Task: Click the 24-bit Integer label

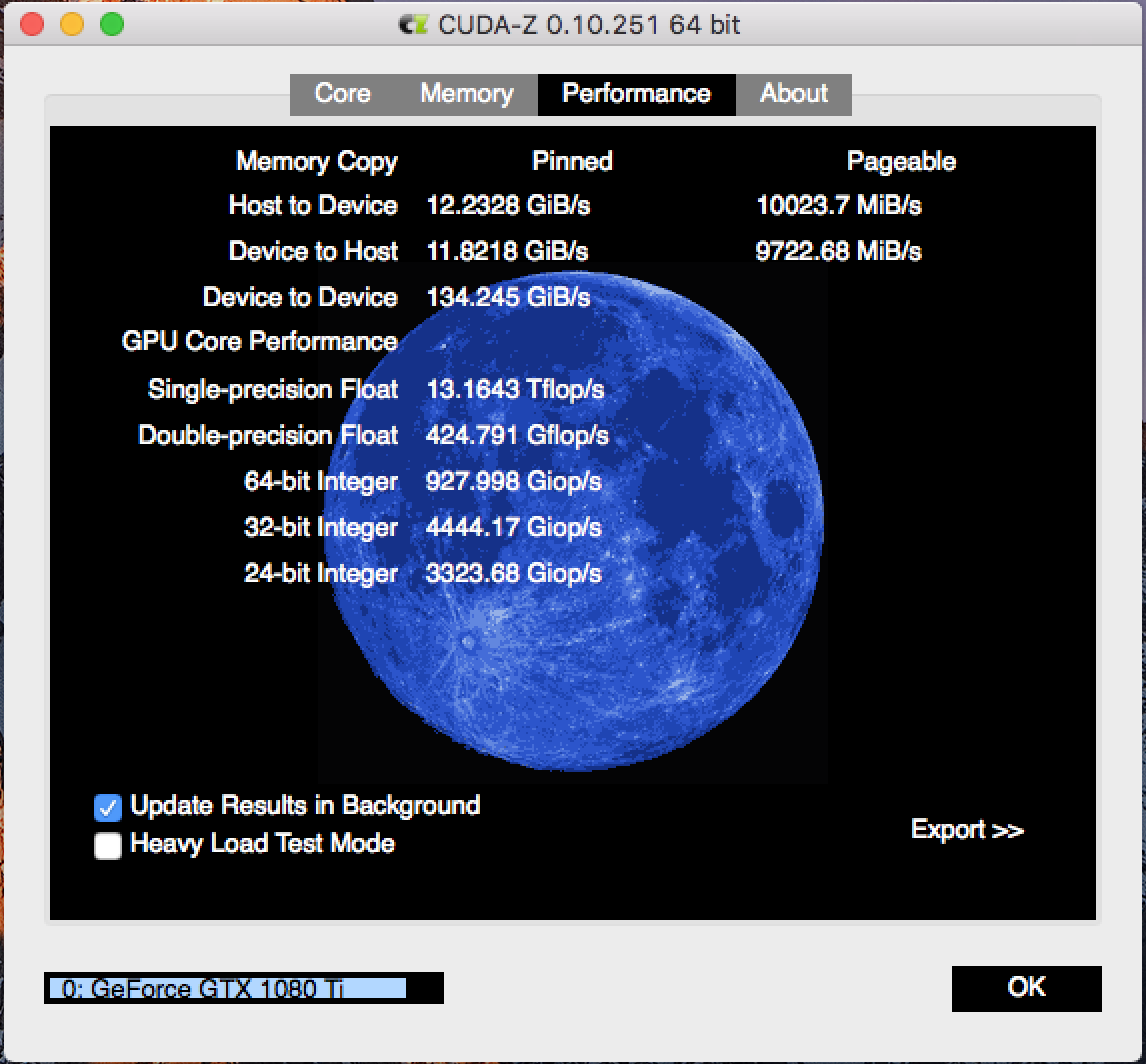Action: (321, 574)
